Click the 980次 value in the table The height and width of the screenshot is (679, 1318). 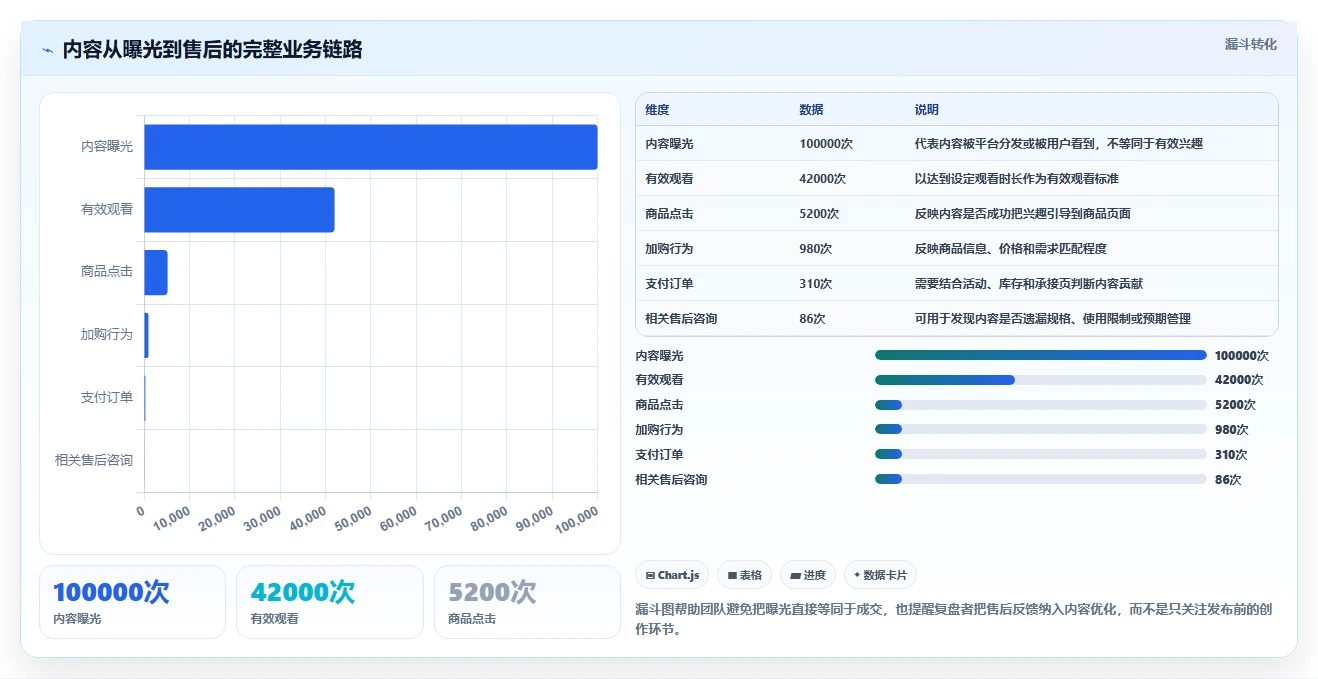click(x=816, y=249)
